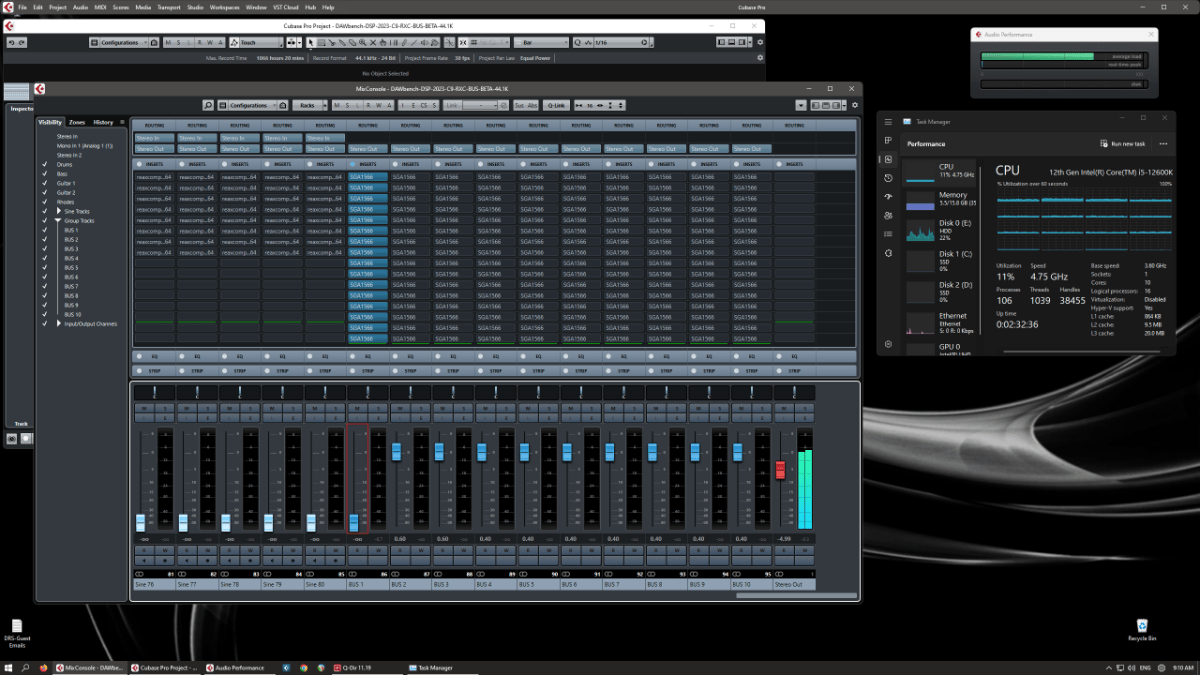Open the Racks dropdown in MixConsole

[310, 104]
